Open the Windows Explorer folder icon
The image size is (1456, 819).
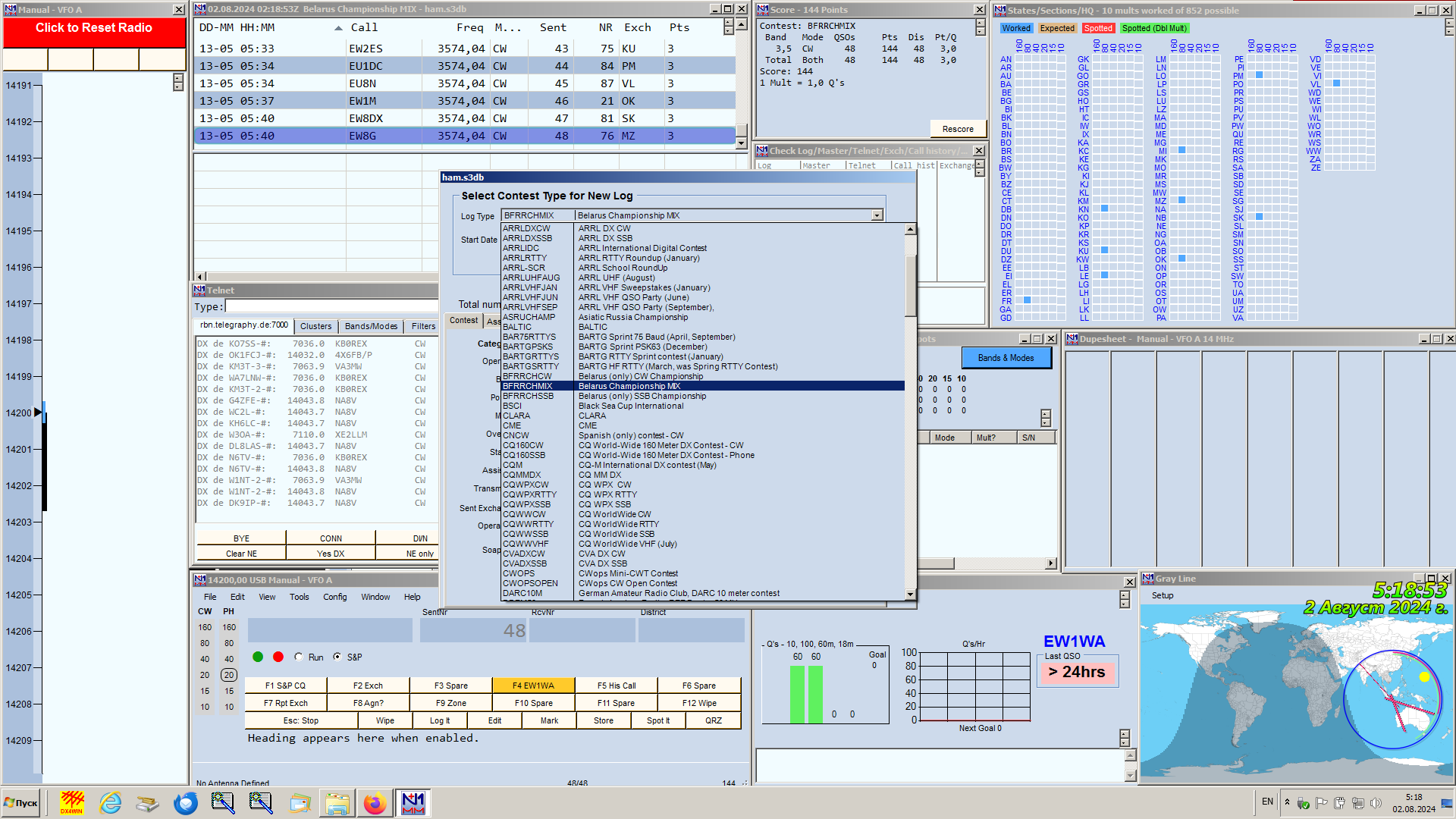coord(337,802)
